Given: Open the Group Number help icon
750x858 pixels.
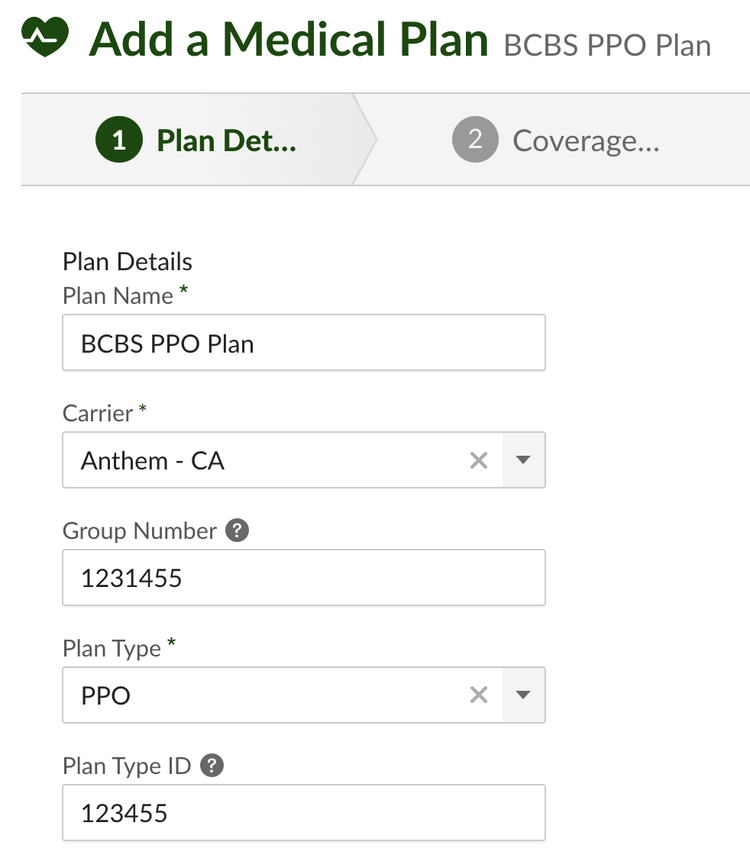Looking at the screenshot, I should [237, 530].
